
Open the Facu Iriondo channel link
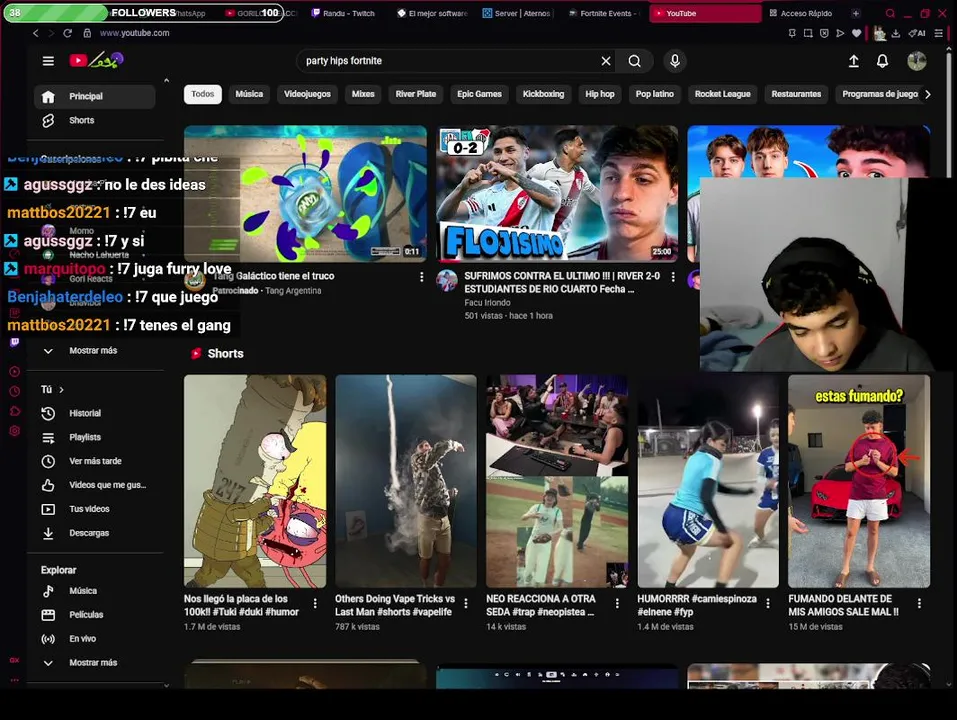pos(487,303)
